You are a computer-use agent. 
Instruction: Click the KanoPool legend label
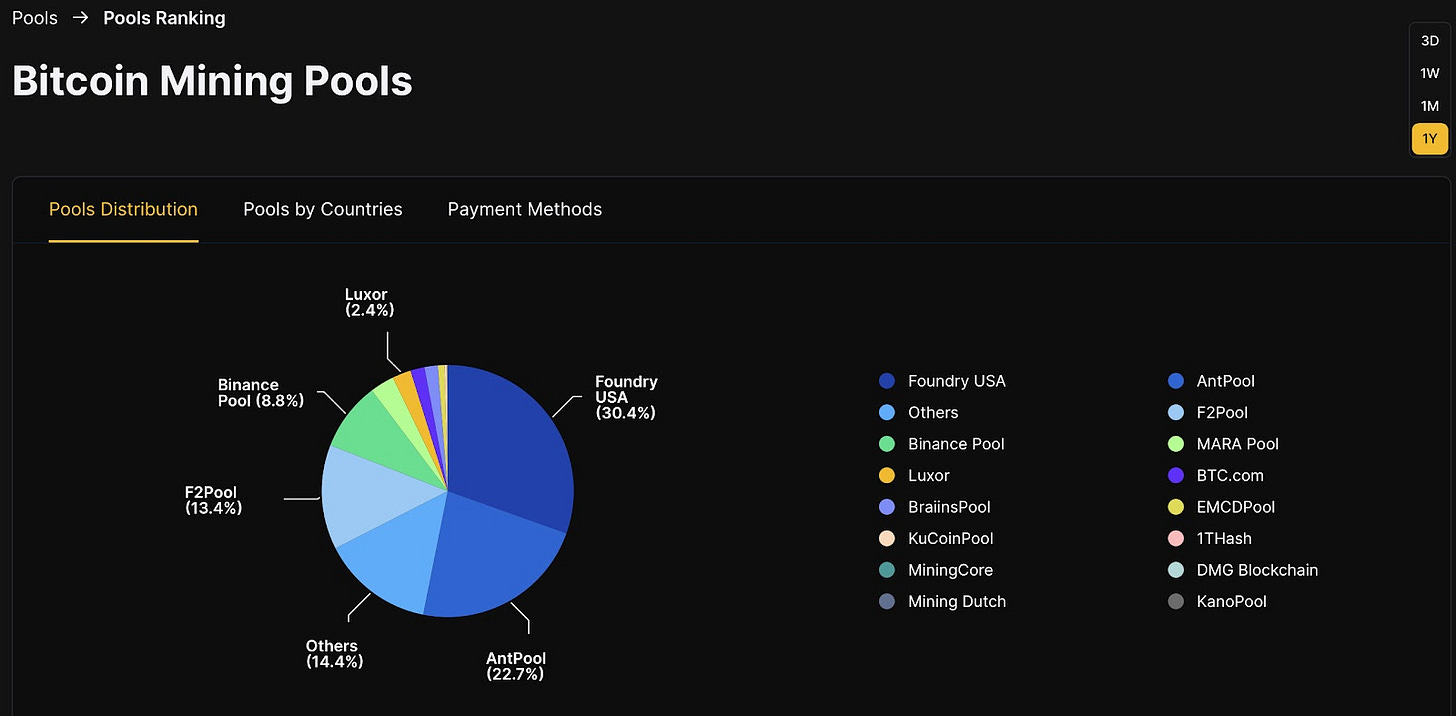1232,601
